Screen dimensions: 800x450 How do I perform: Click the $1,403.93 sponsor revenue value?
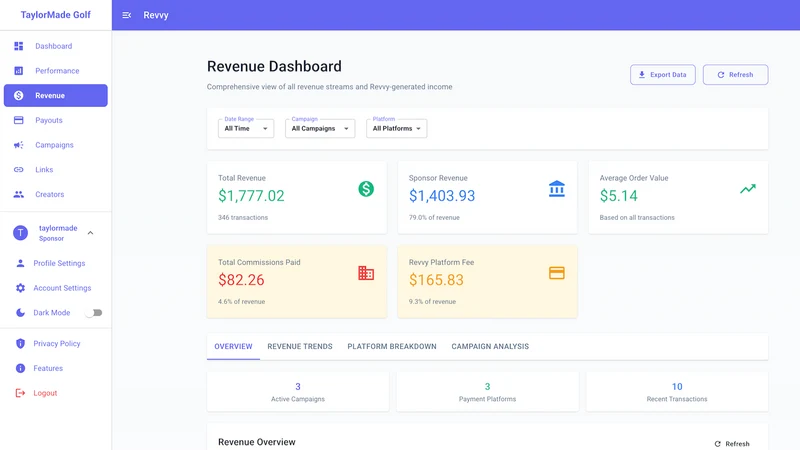pos(442,196)
